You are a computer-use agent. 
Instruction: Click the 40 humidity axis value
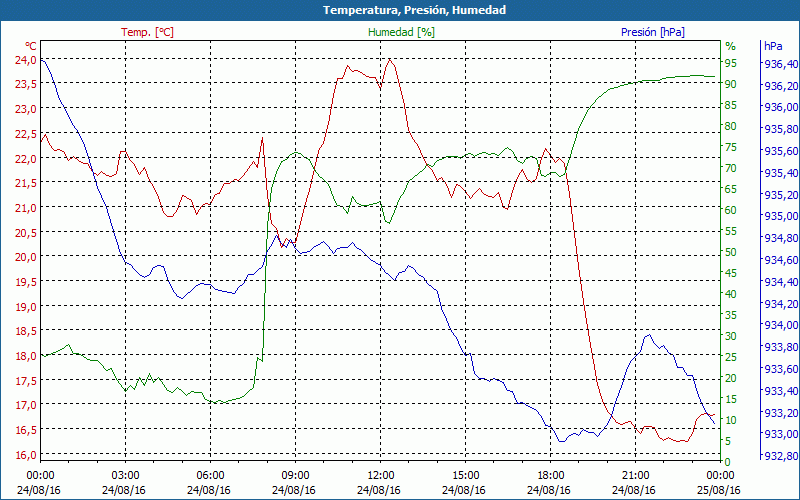tap(731, 294)
